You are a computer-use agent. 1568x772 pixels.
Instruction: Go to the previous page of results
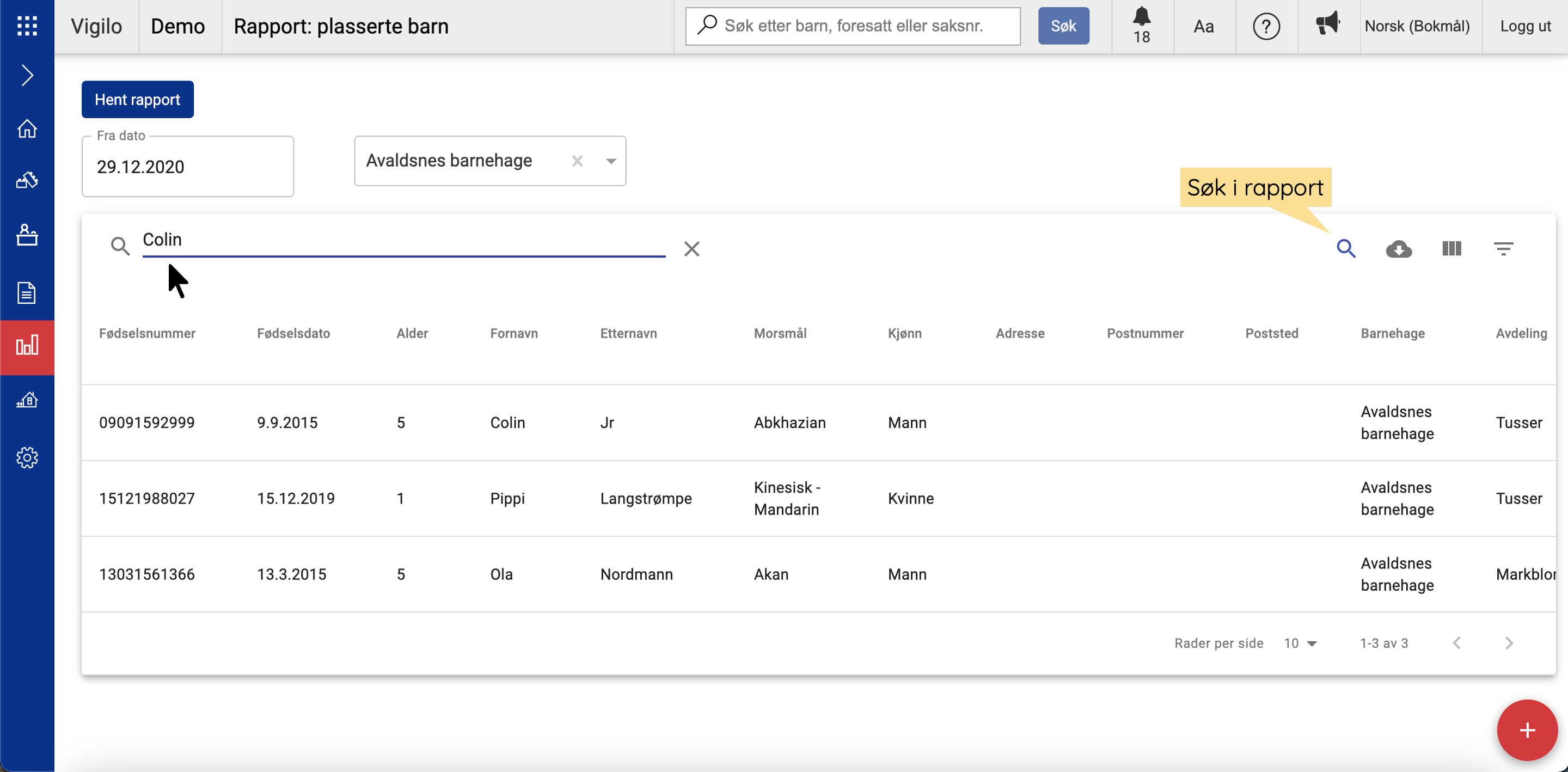coord(1456,643)
